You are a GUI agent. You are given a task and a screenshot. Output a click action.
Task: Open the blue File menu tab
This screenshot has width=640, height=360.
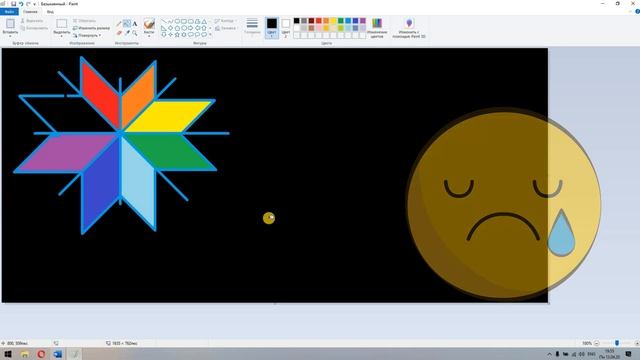[x=9, y=11]
